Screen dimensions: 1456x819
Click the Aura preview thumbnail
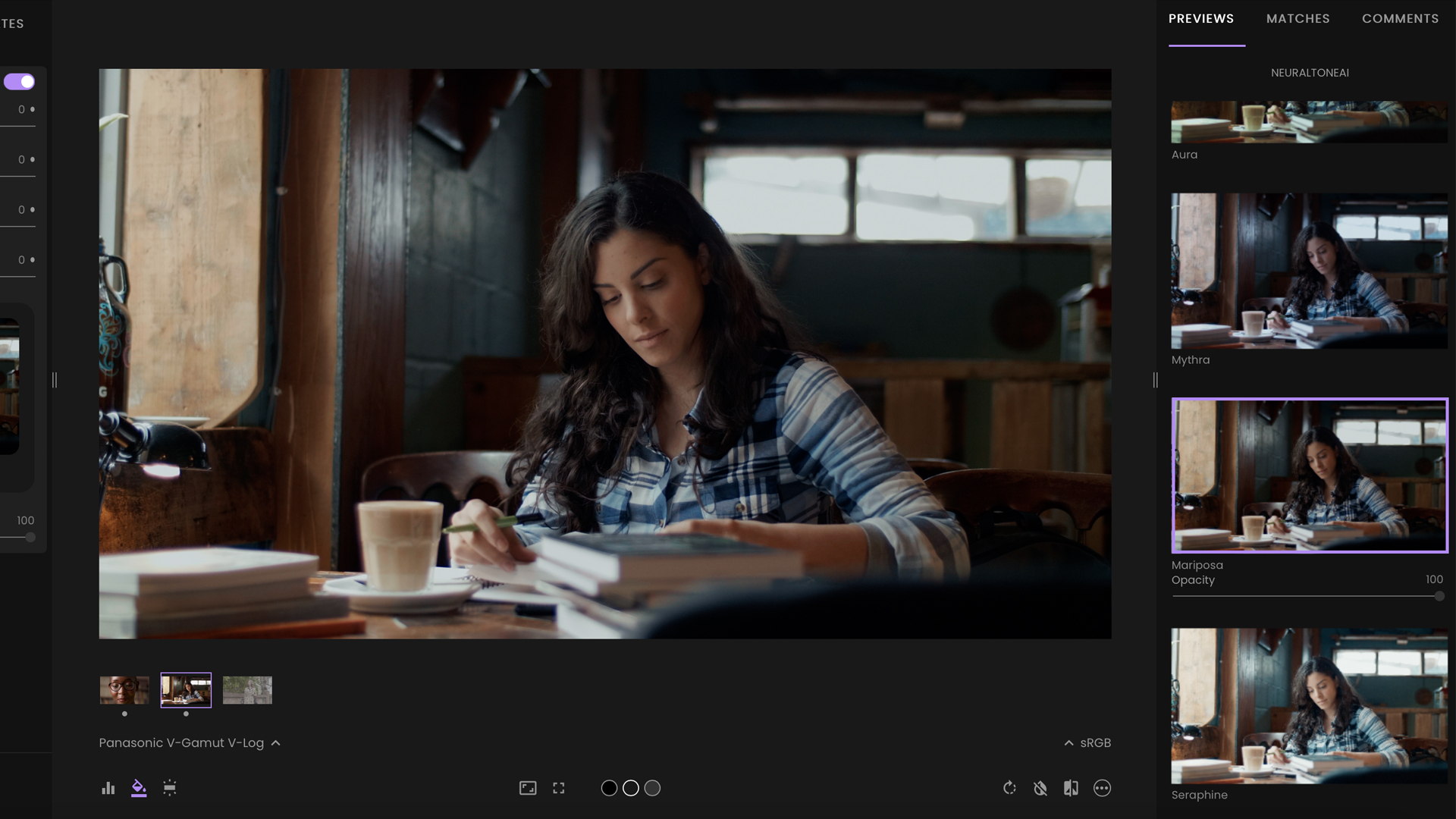pos(1310,118)
